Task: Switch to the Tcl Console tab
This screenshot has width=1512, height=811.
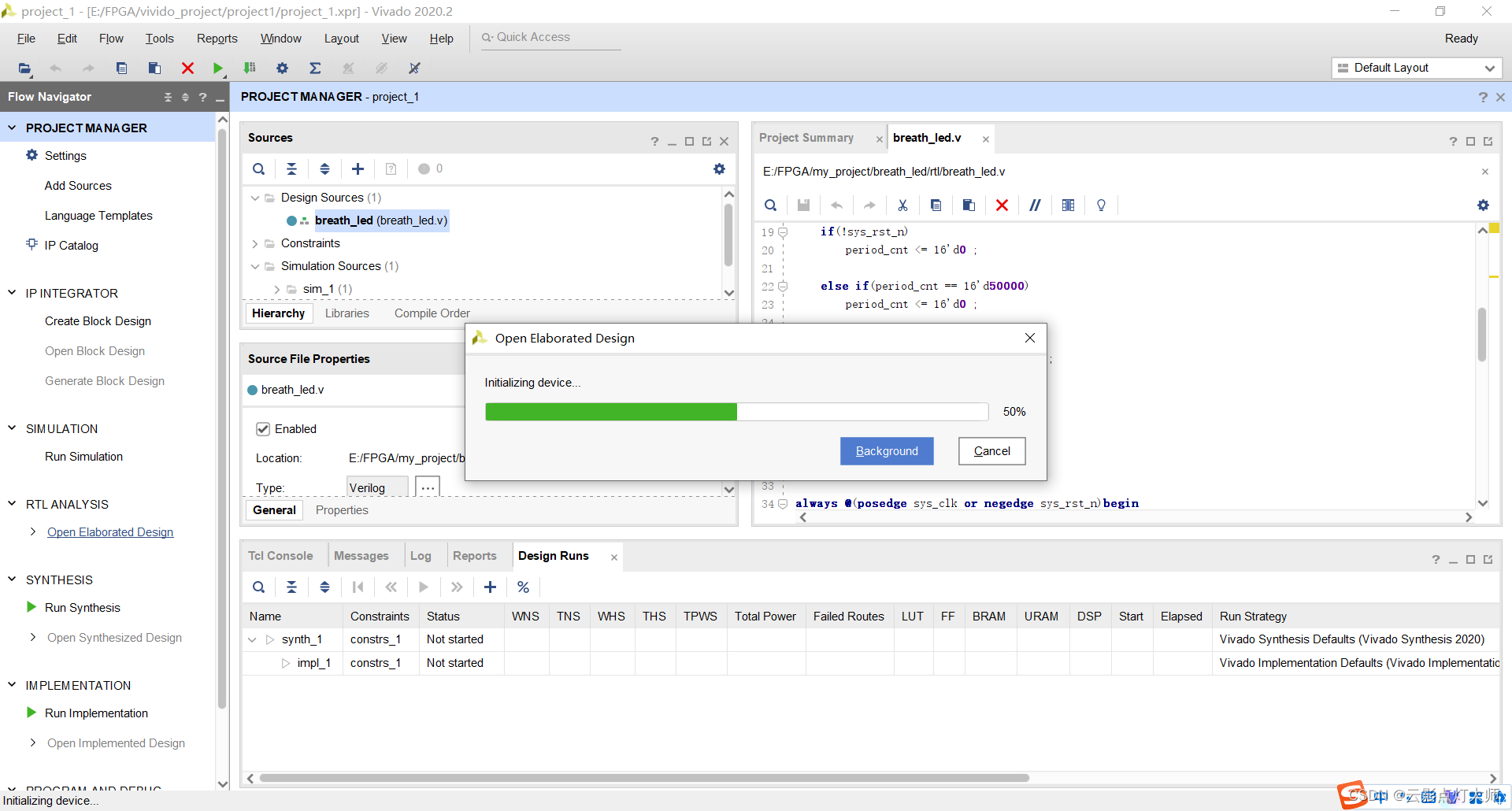Action: (x=280, y=556)
